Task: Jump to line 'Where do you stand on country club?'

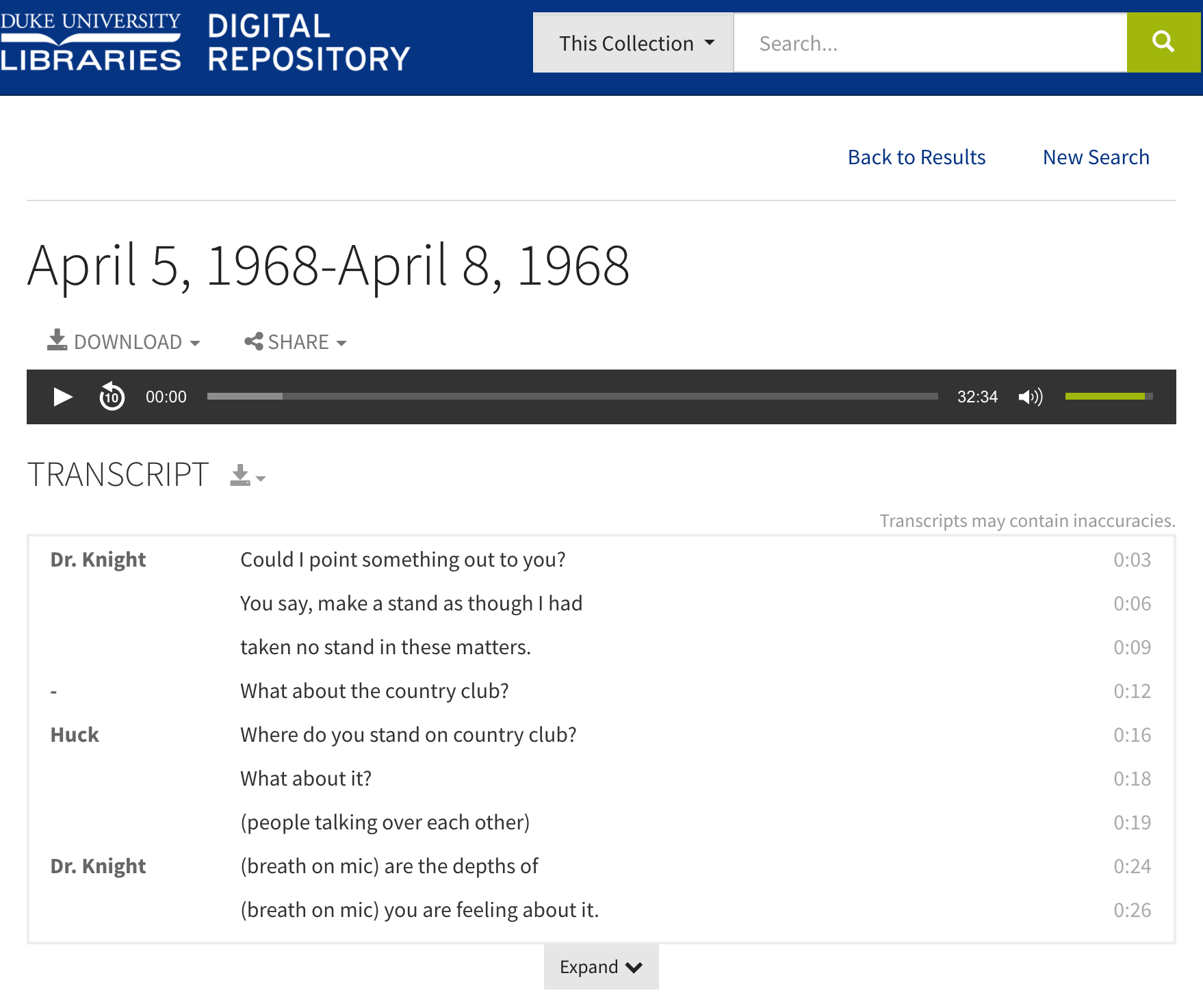Action: (409, 735)
